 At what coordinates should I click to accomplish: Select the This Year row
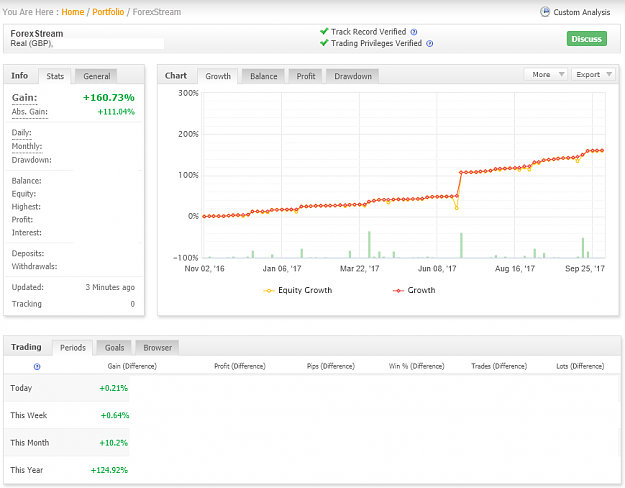coord(312,470)
